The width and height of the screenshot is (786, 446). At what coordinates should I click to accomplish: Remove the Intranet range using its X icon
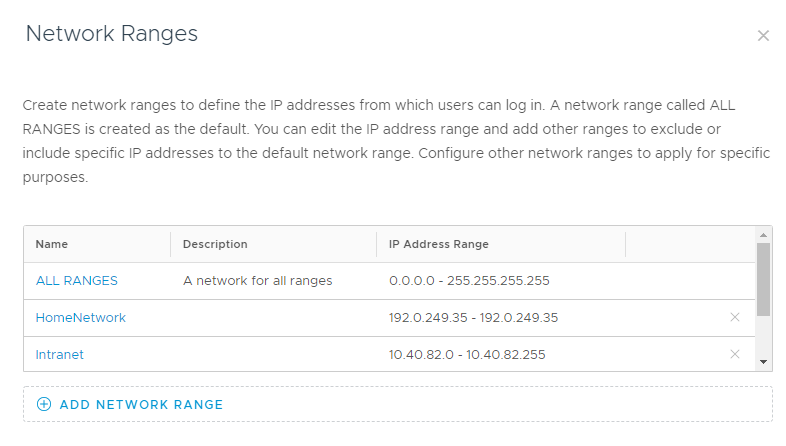pyautogui.click(x=735, y=354)
